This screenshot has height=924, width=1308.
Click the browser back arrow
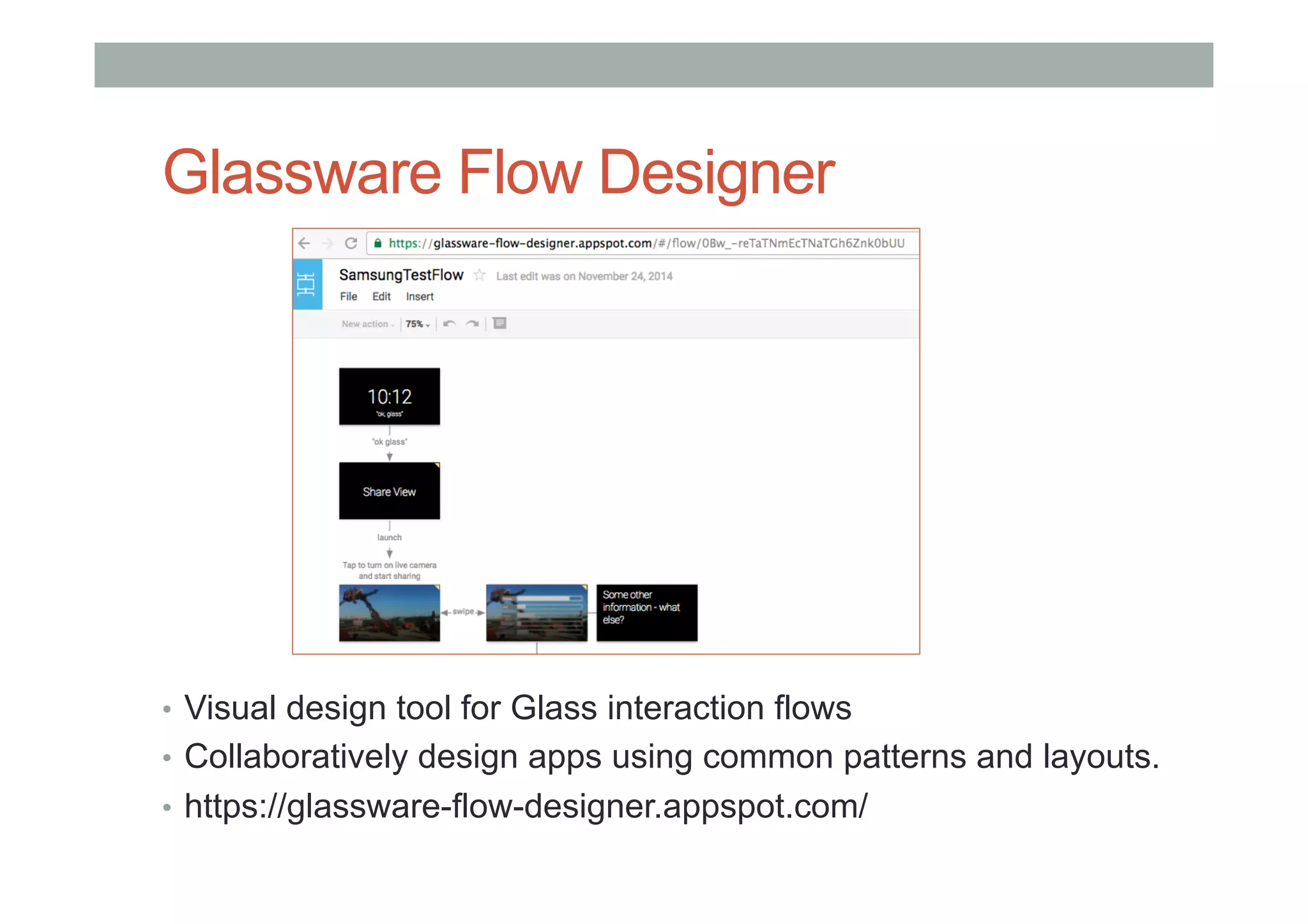tap(305, 243)
